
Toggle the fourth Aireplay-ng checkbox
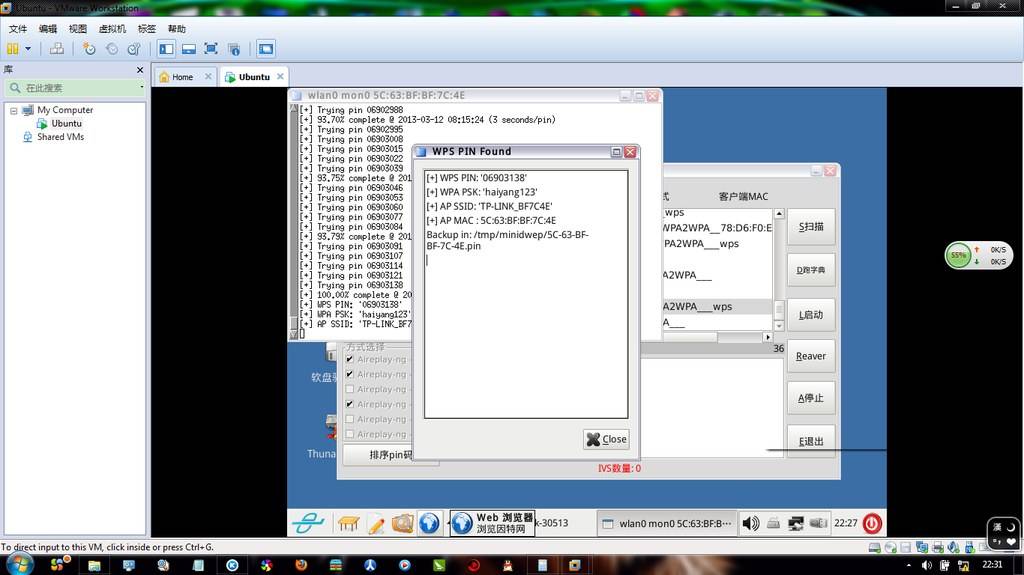tap(349, 404)
